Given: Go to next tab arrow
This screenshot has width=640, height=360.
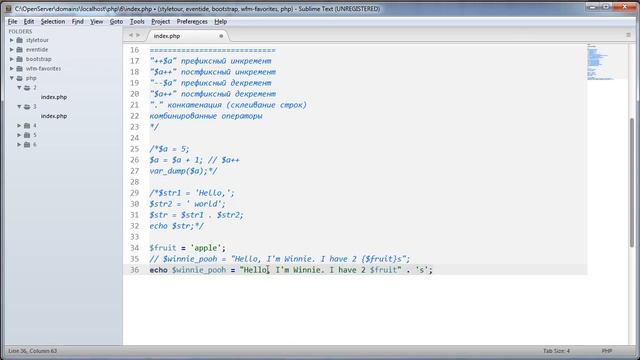Looking at the screenshot, I should (138, 36).
